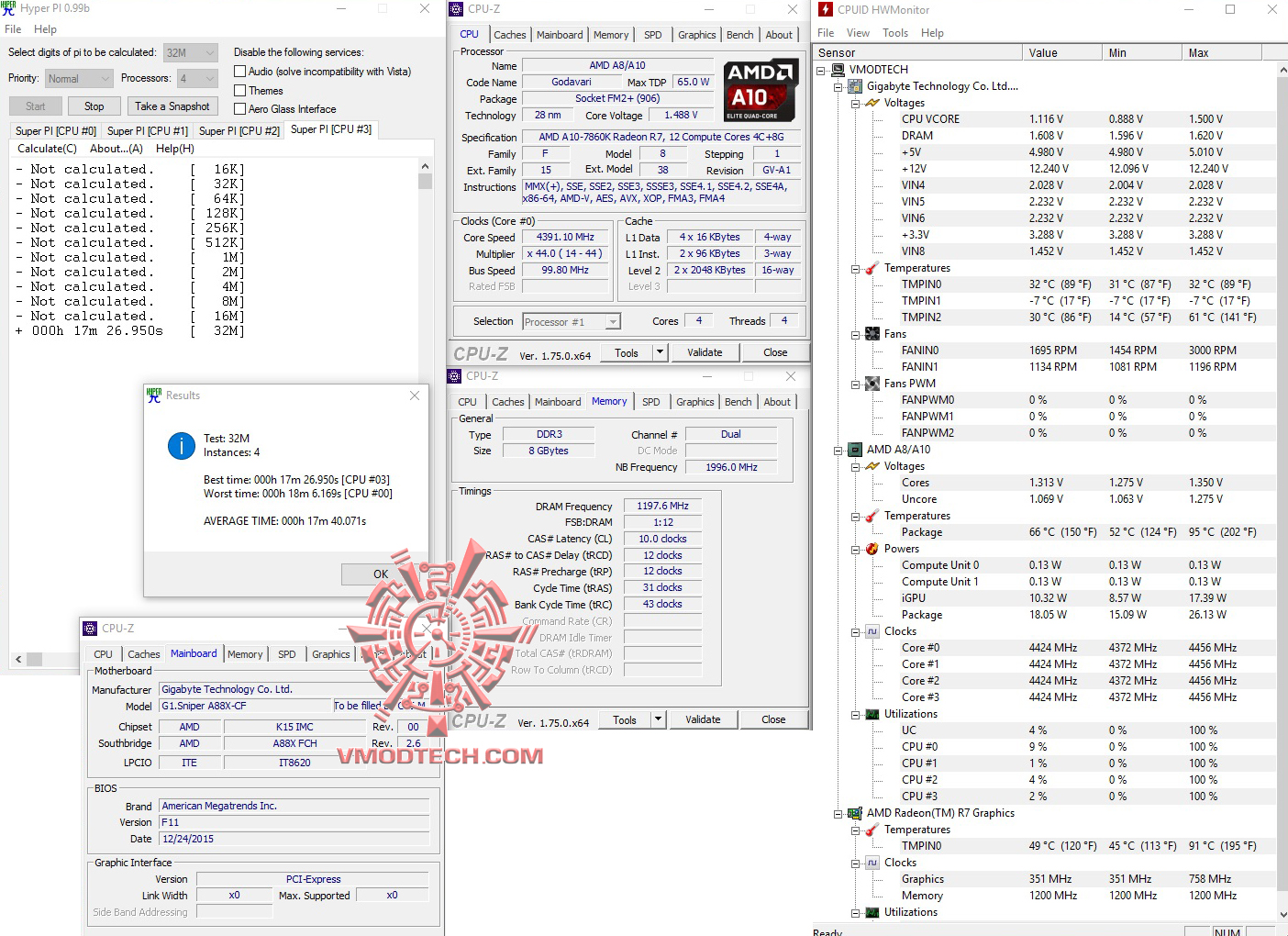Enable Audio solve incompatibility checkbox
Viewport: 1288px width, 936px height.
(x=239, y=72)
